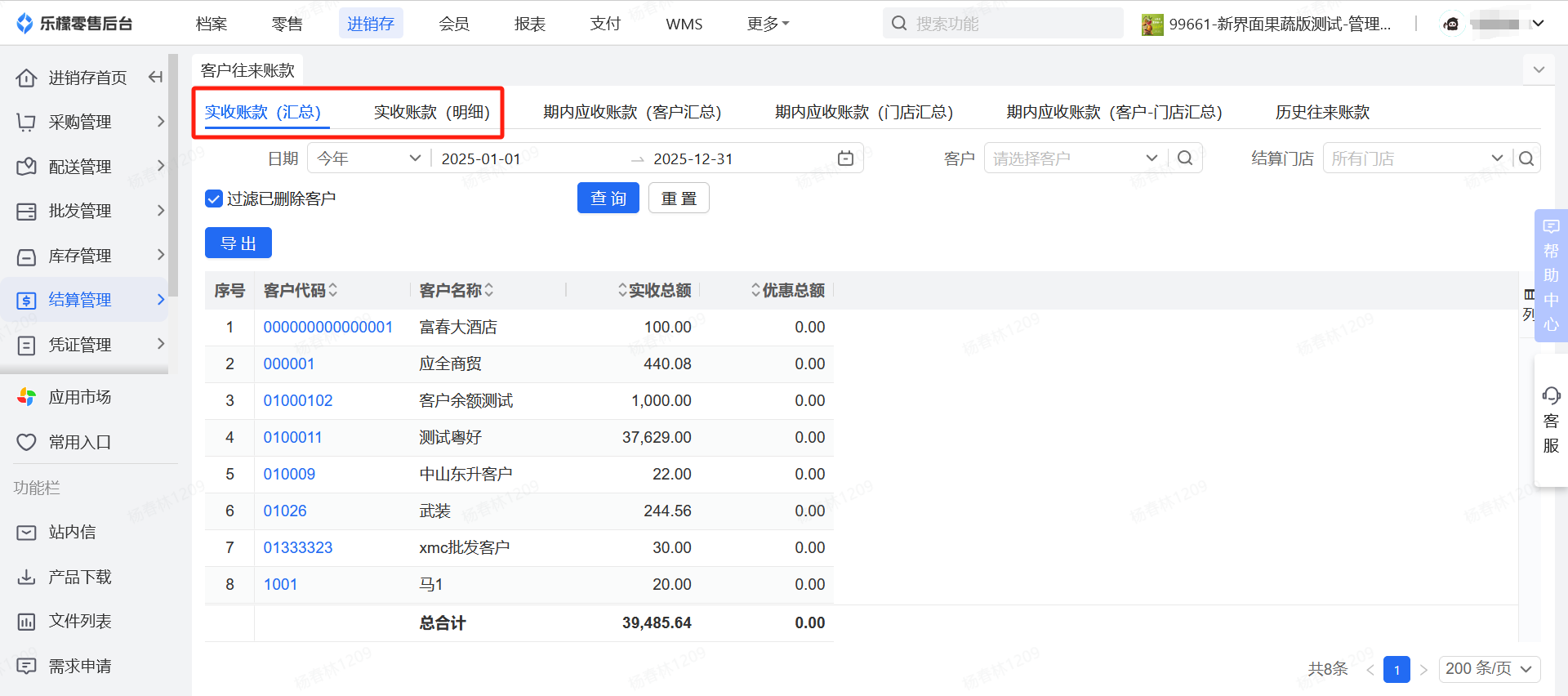Click the 凭证管理 icon
Screen dimensions: 1568x696
[x=26, y=345]
